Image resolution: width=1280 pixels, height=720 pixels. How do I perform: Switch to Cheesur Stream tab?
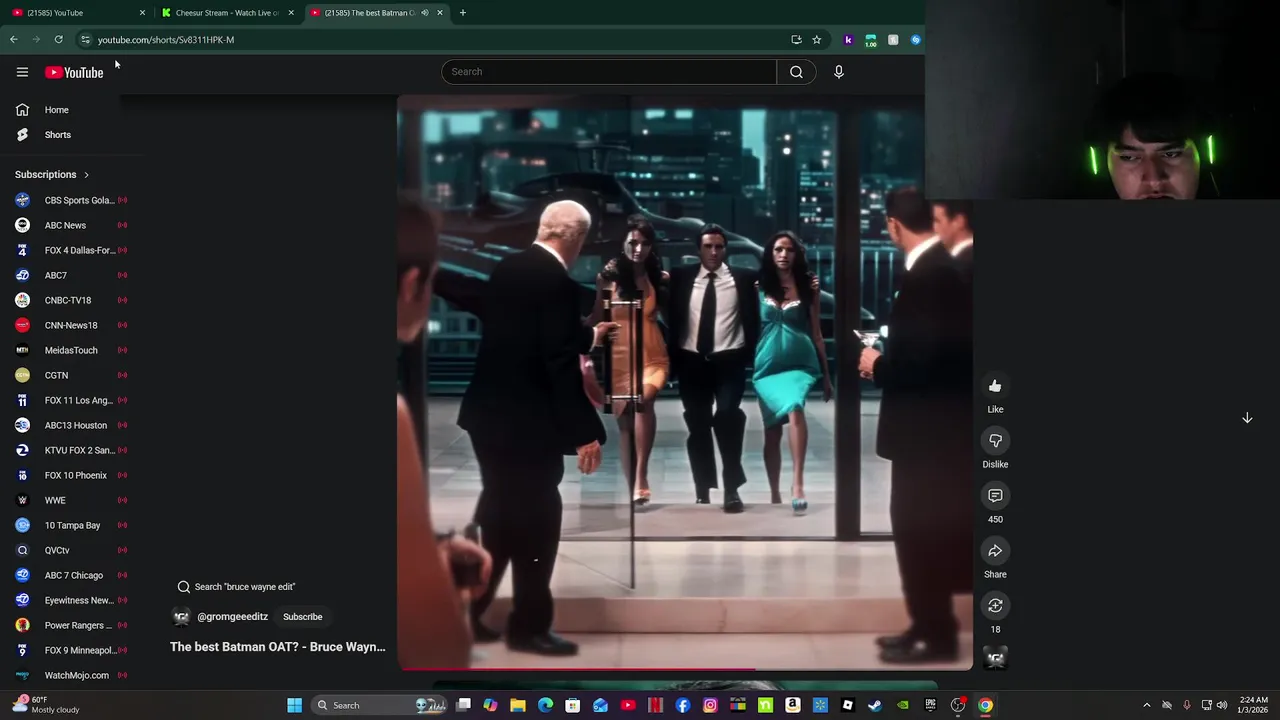click(x=226, y=13)
